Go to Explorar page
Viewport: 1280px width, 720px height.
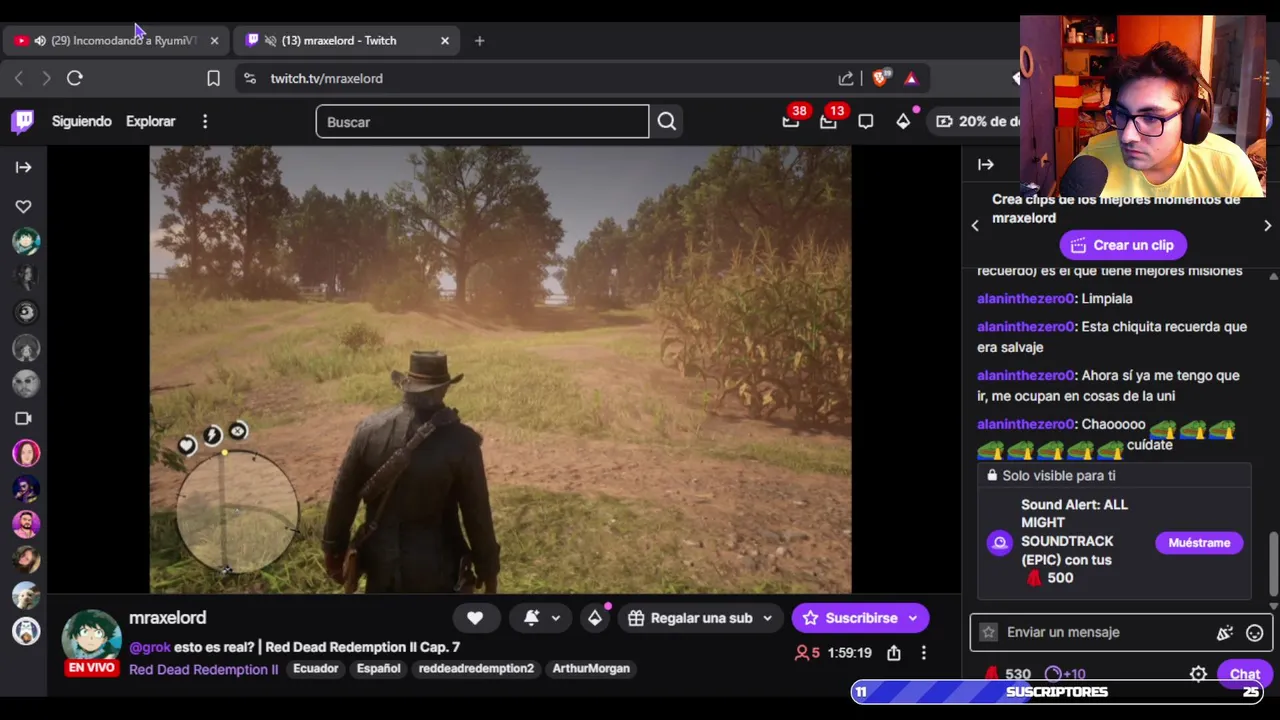pos(151,121)
